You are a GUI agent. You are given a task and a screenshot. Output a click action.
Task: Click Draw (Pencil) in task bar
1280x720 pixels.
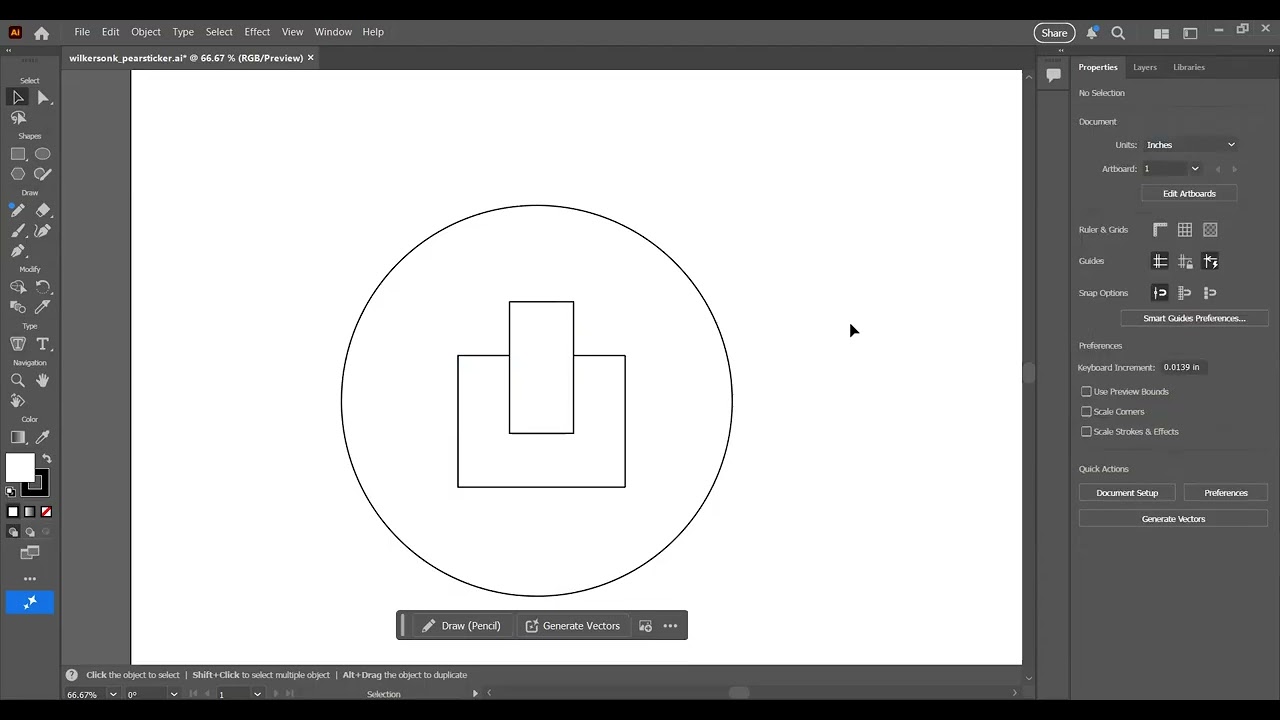[x=460, y=626]
